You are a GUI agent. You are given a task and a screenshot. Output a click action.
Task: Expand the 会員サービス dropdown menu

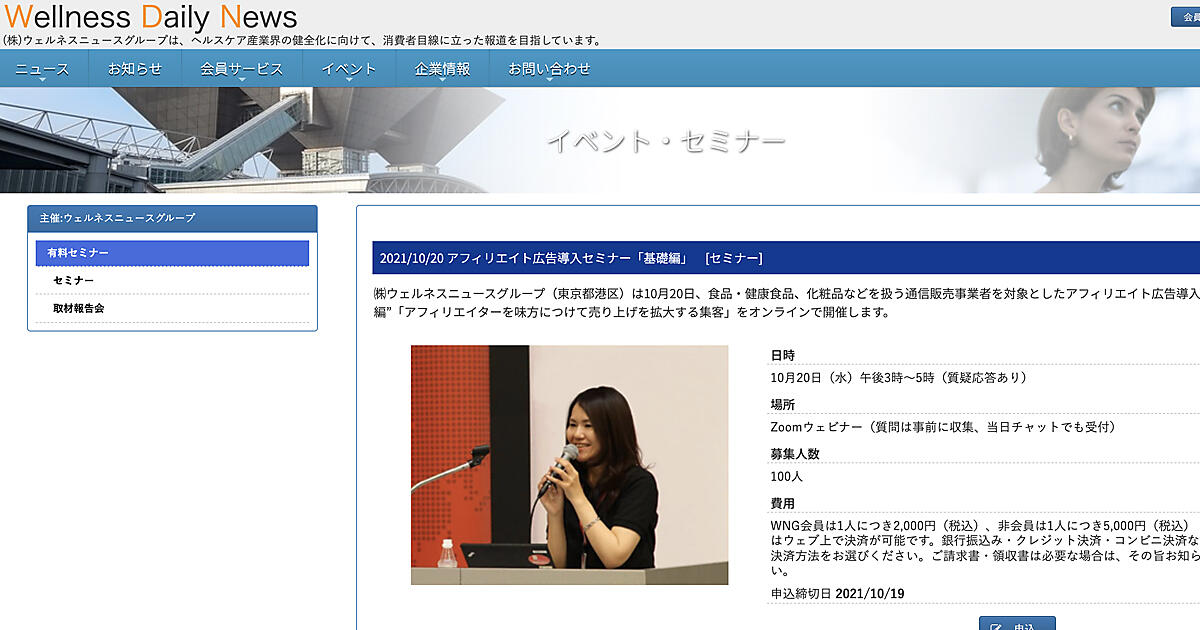point(241,69)
